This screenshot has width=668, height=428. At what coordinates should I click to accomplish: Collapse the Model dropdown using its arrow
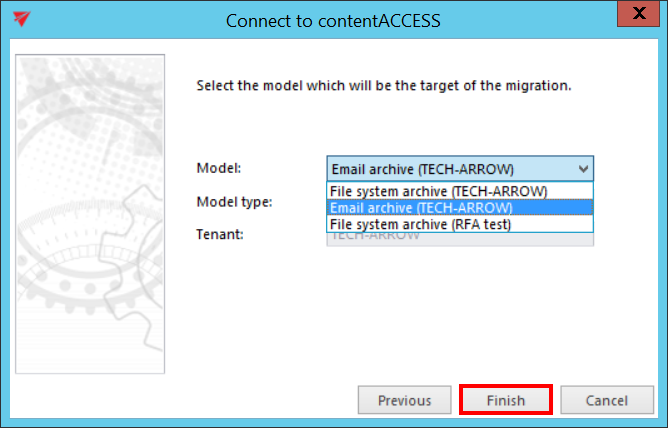(x=584, y=168)
